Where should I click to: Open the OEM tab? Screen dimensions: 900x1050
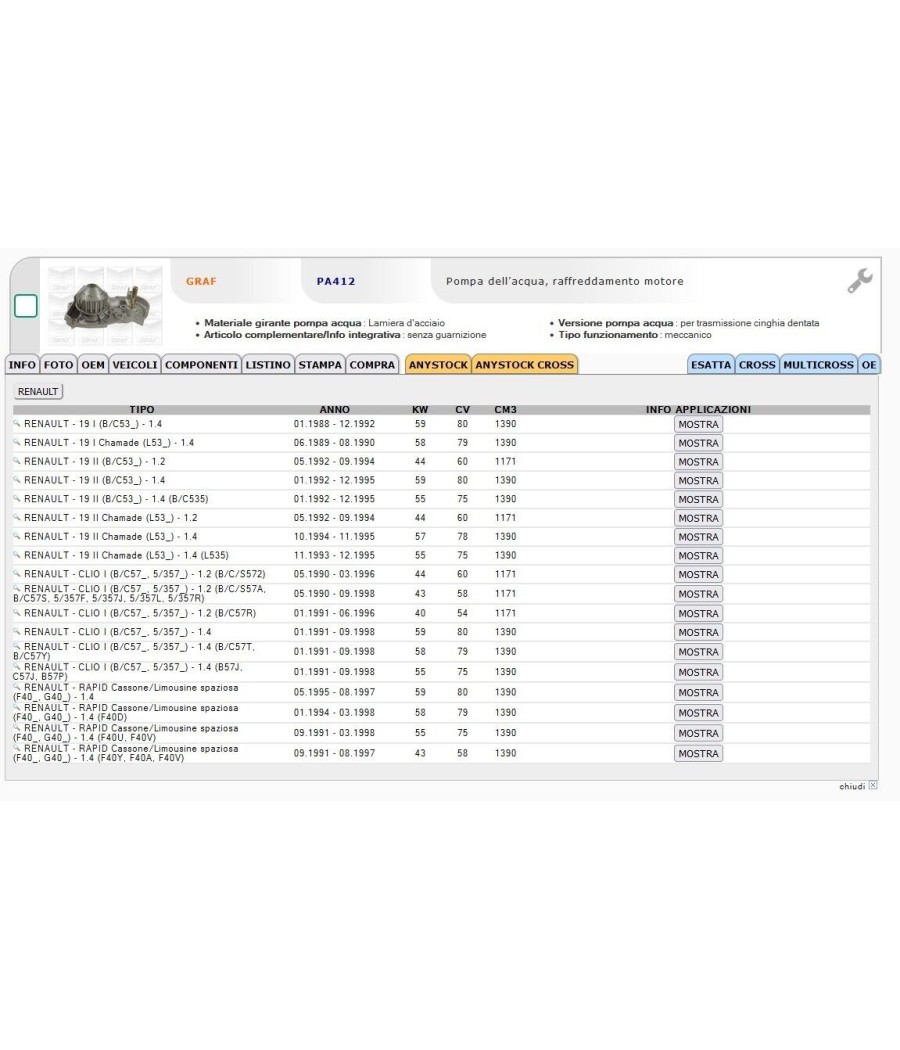tap(93, 365)
